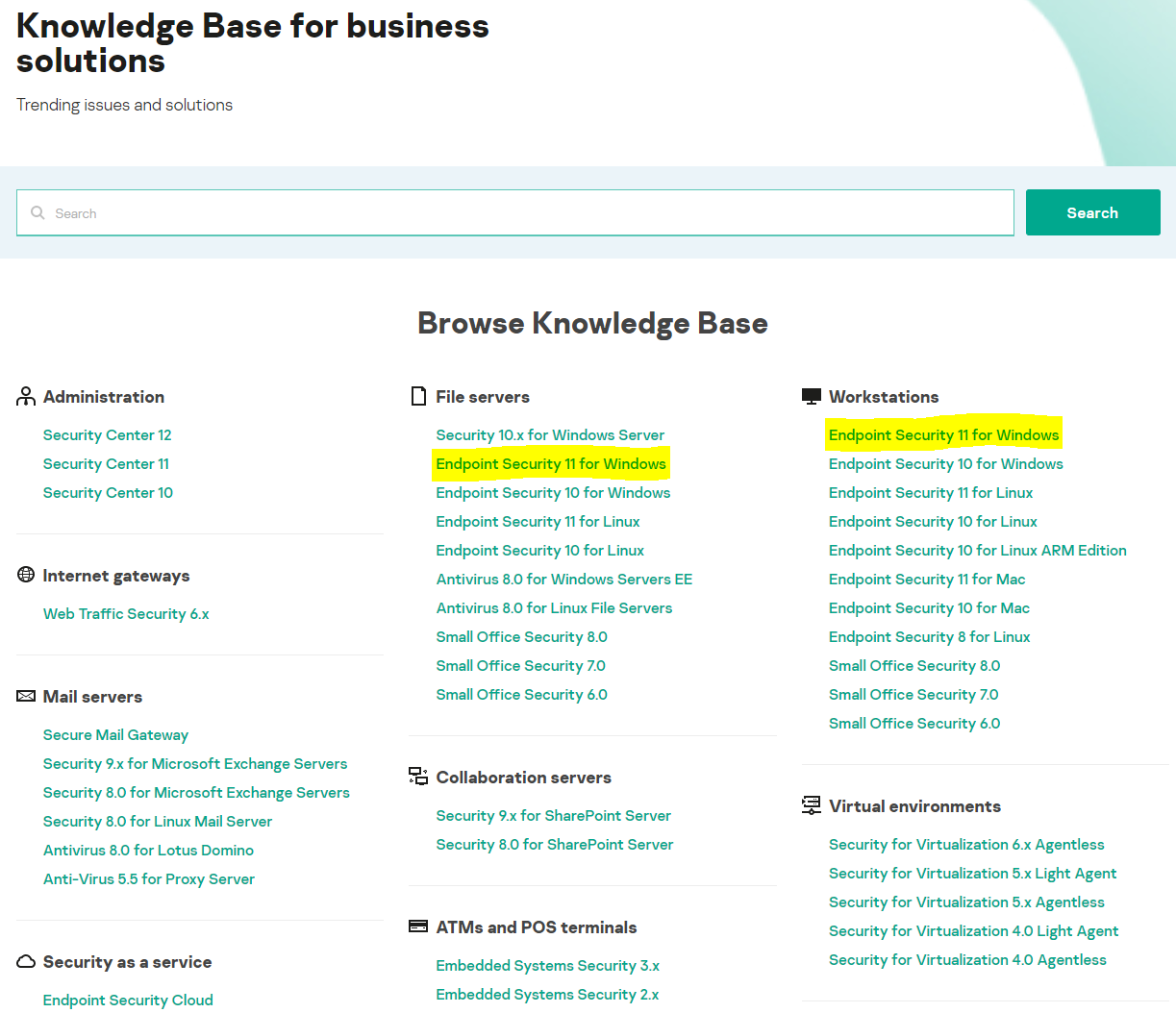Open Security for Virtualization 5.x Agentless
This screenshot has width=1176, height=1013.
(x=966, y=902)
